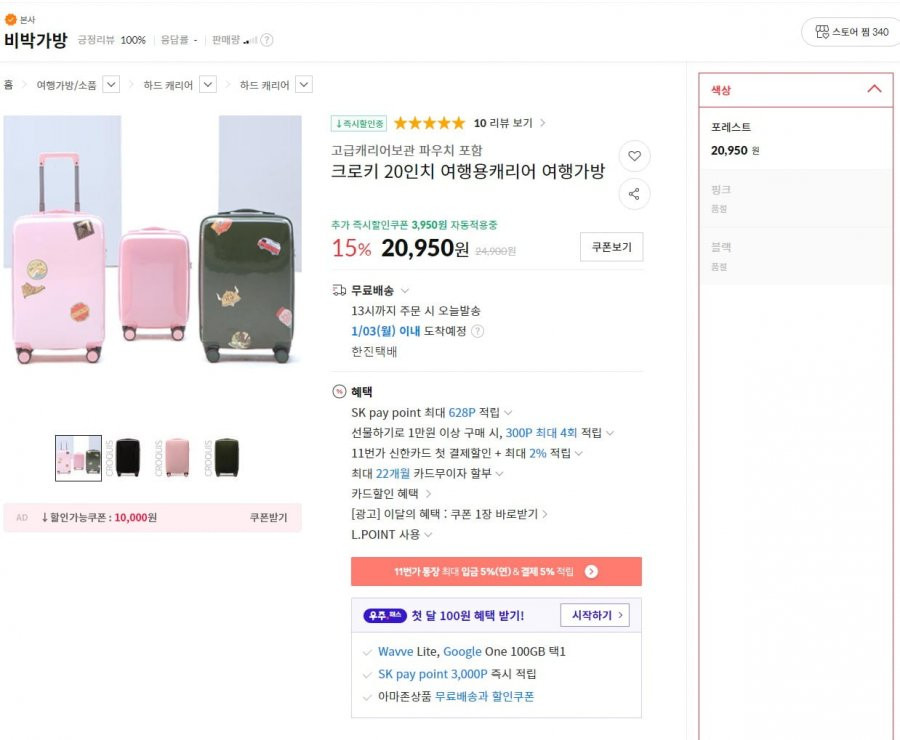Select the 포레스트 color option
Image resolution: width=900 pixels, height=740 pixels.
pyautogui.click(x=796, y=138)
